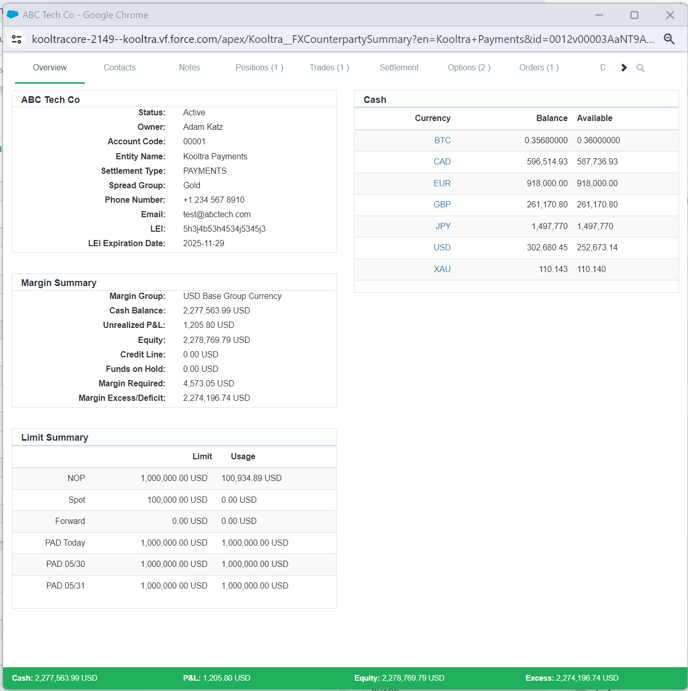Click the zoom magnifier icon in address bar

click(669, 40)
